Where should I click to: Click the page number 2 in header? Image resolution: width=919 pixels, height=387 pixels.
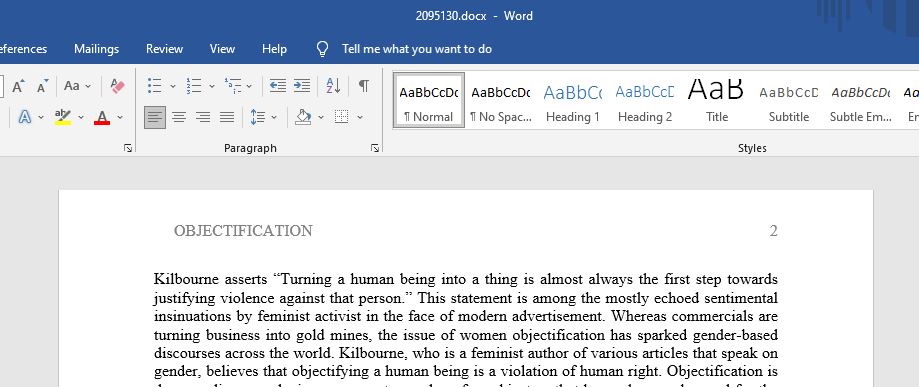pos(773,231)
